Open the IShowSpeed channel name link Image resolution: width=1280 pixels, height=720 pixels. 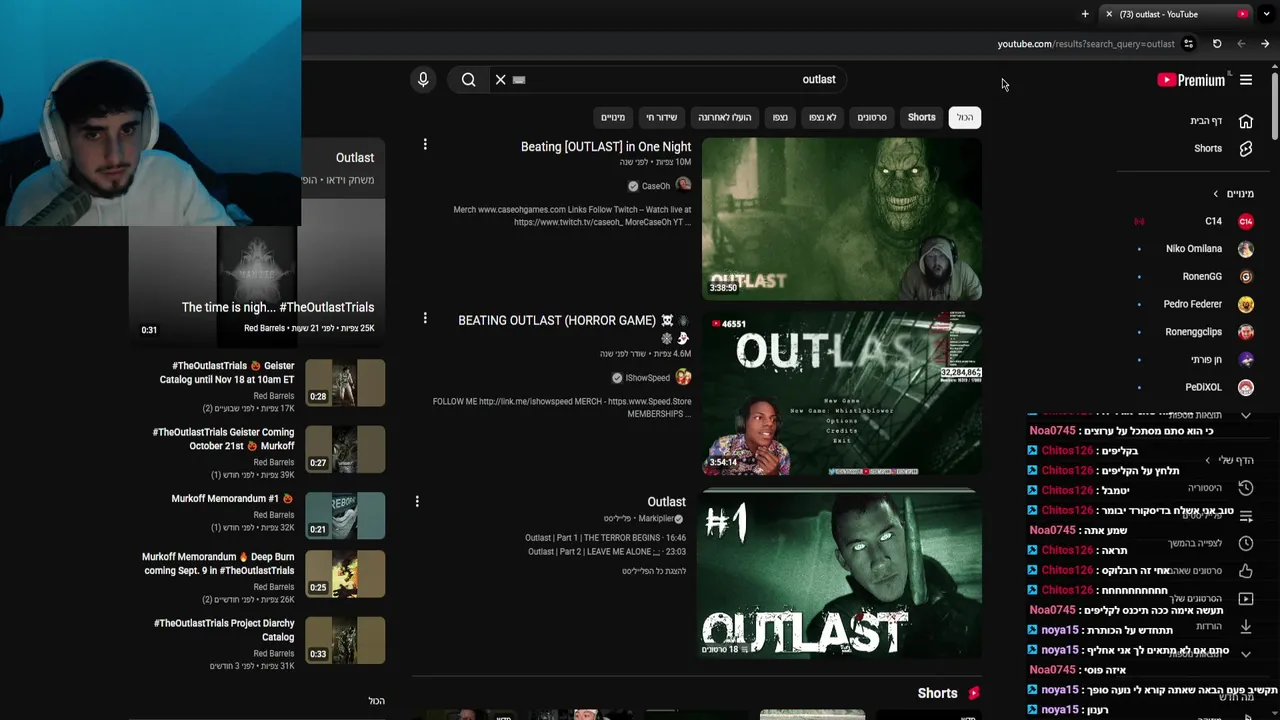648,378
